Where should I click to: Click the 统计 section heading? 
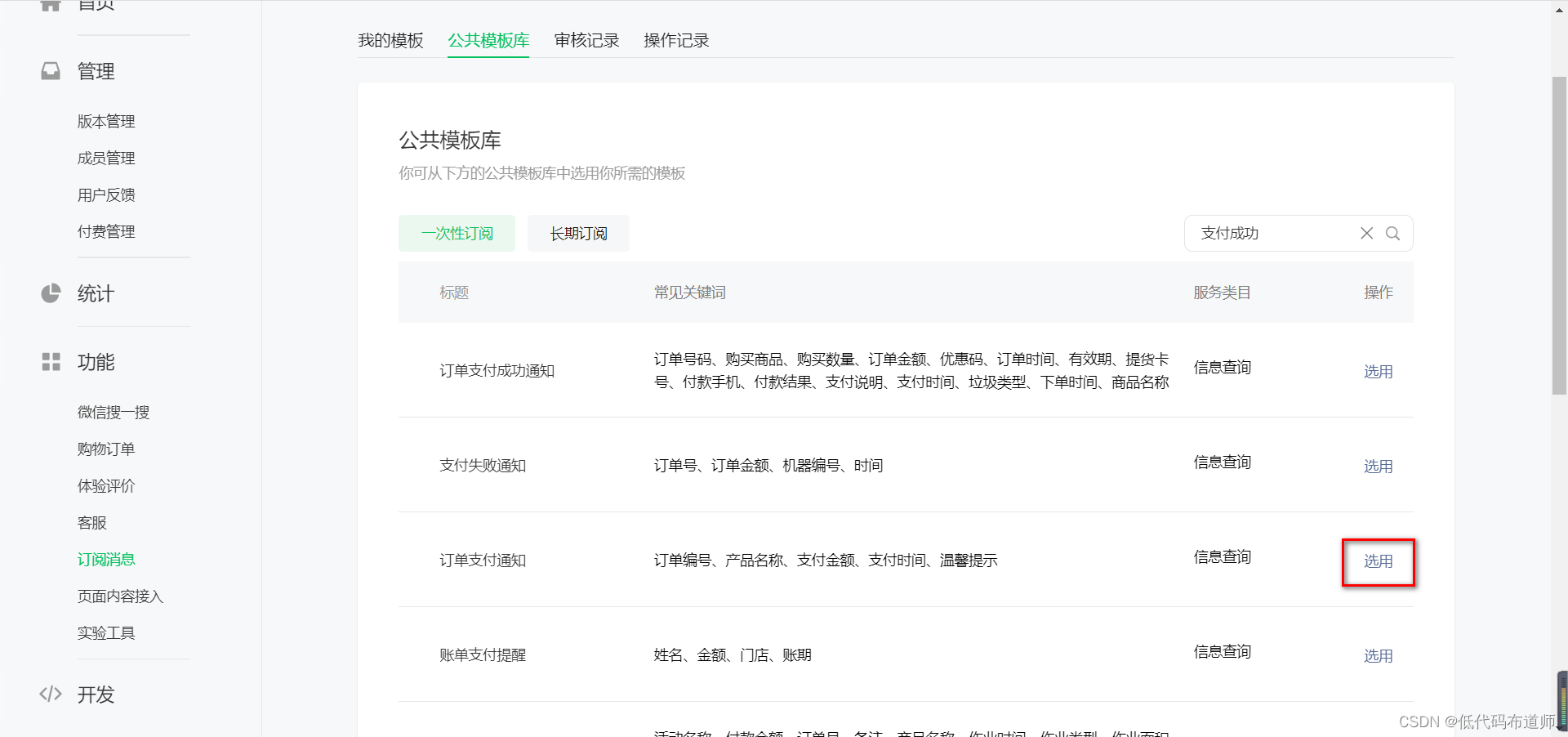pos(96,293)
